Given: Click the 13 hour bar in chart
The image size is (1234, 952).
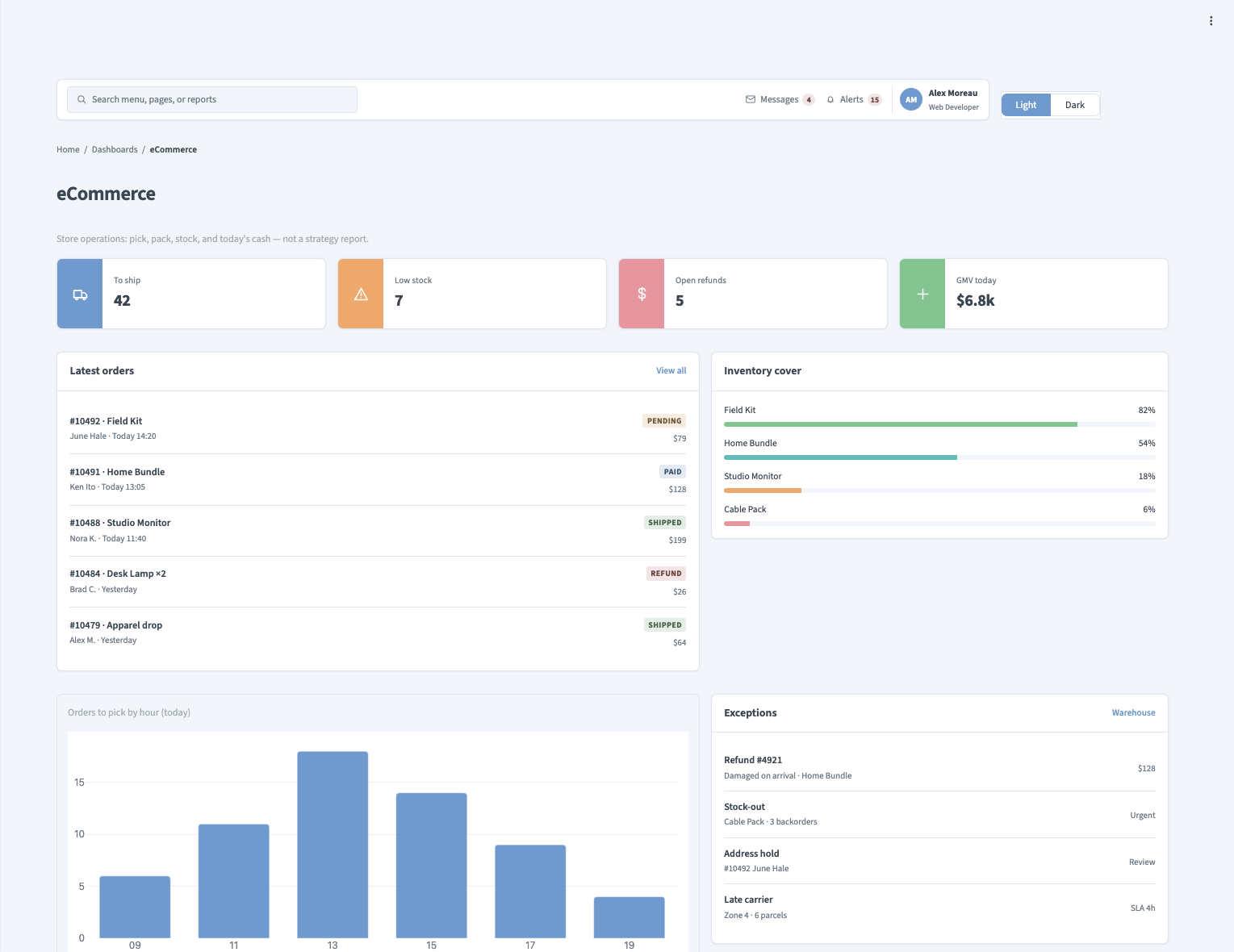Looking at the screenshot, I should [x=333, y=845].
